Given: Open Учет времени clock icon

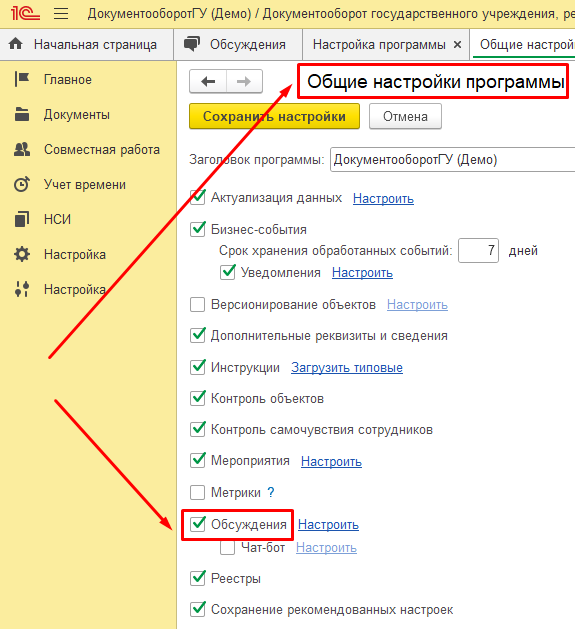Looking at the screenshot, I should (x=22, y=185).
